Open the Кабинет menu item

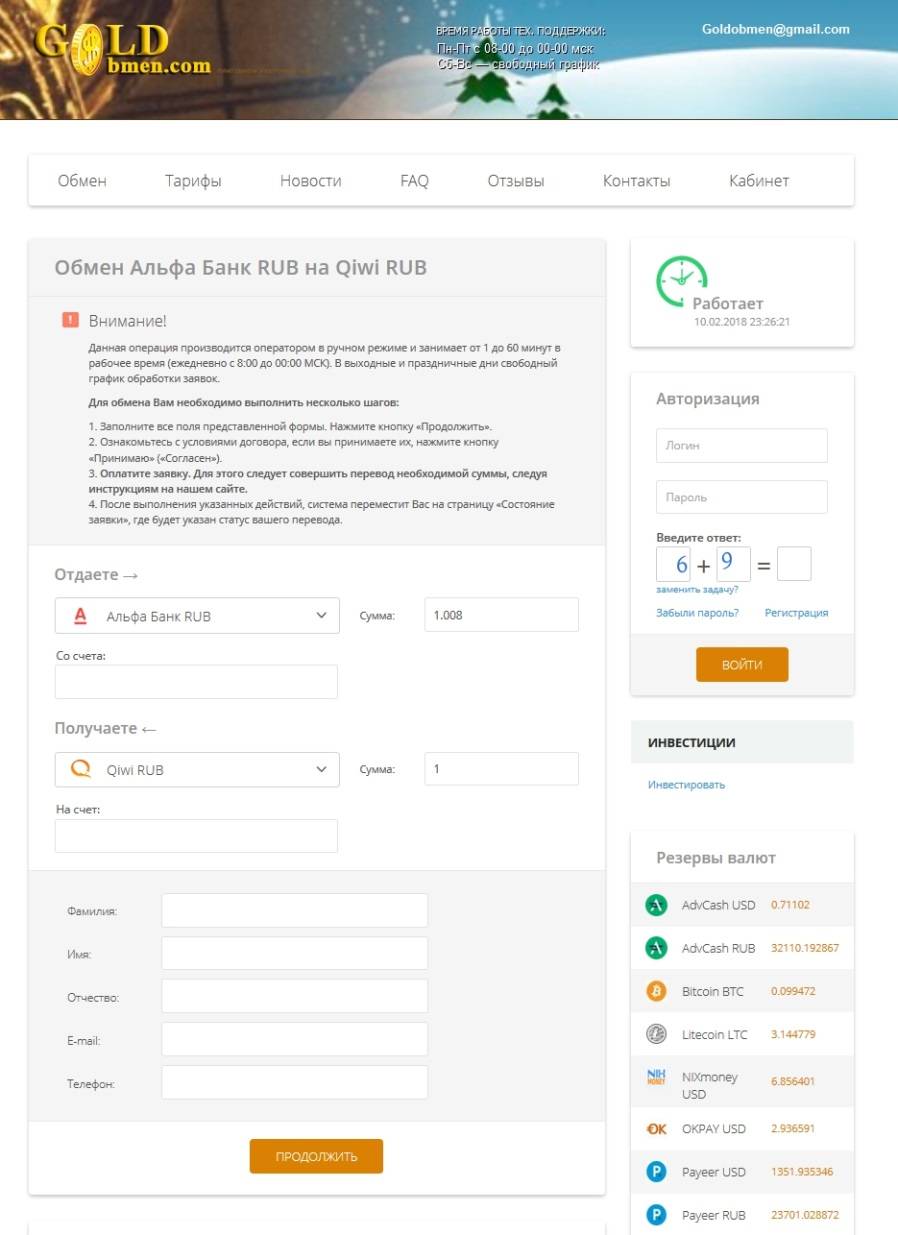759,181
